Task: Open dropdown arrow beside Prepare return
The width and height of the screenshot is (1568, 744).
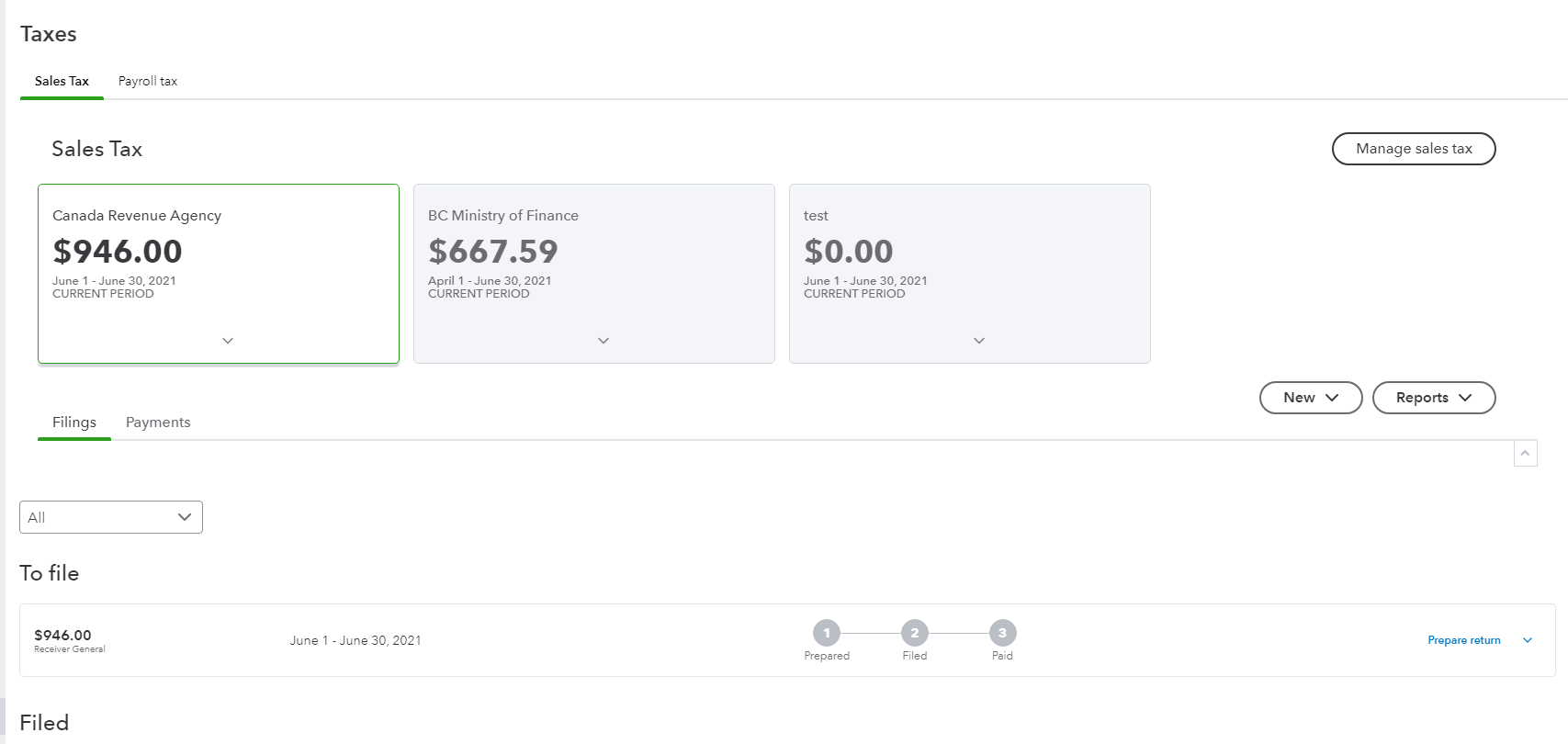Action: tap(1528, 640)
